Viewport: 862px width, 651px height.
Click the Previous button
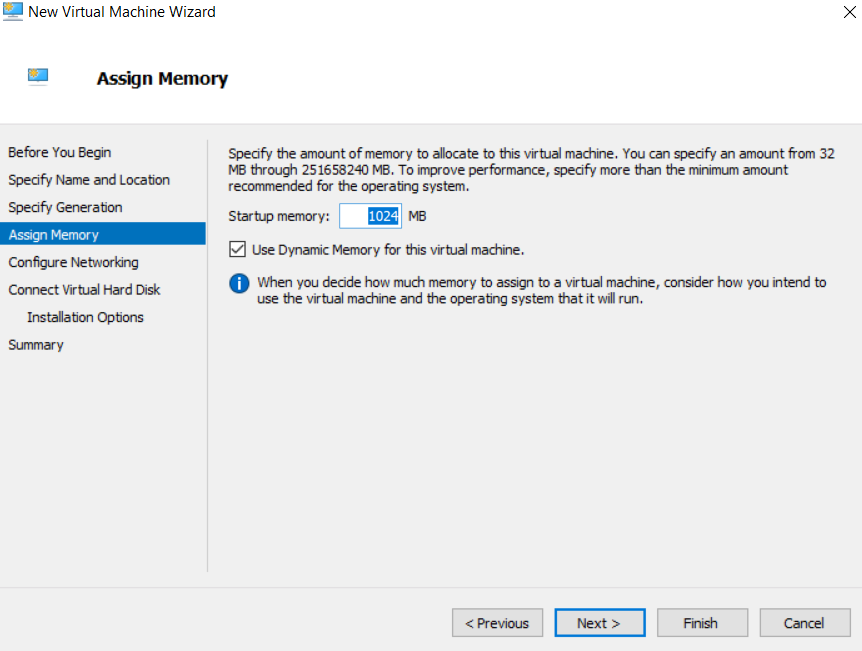coord(497,623)
